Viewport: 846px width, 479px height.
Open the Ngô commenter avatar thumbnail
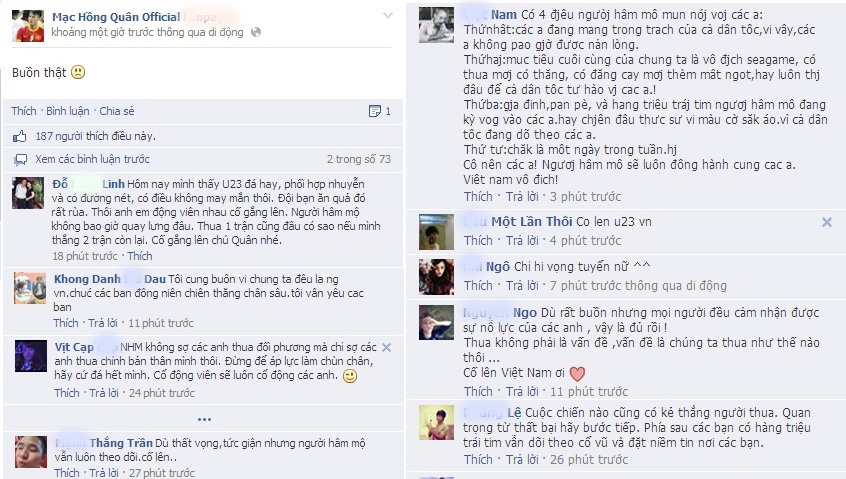(x=436, y=277)
